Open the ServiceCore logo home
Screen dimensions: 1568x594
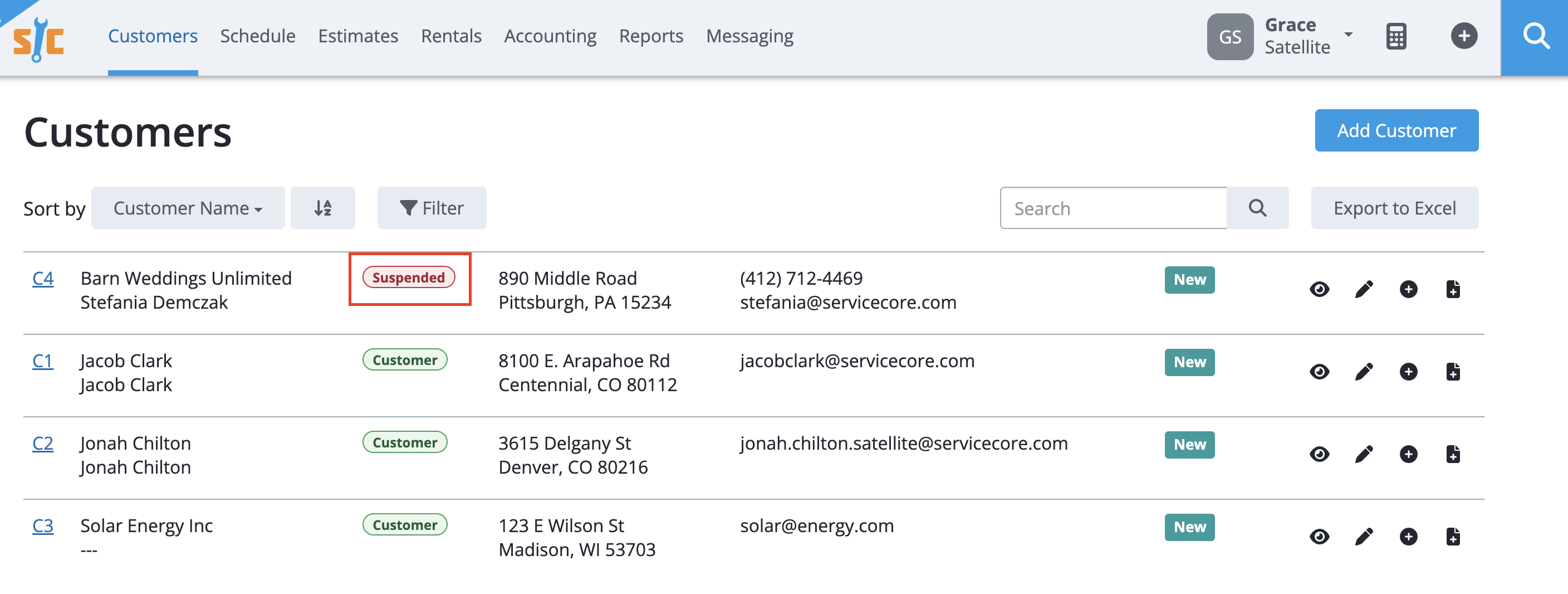click(39, 39)
